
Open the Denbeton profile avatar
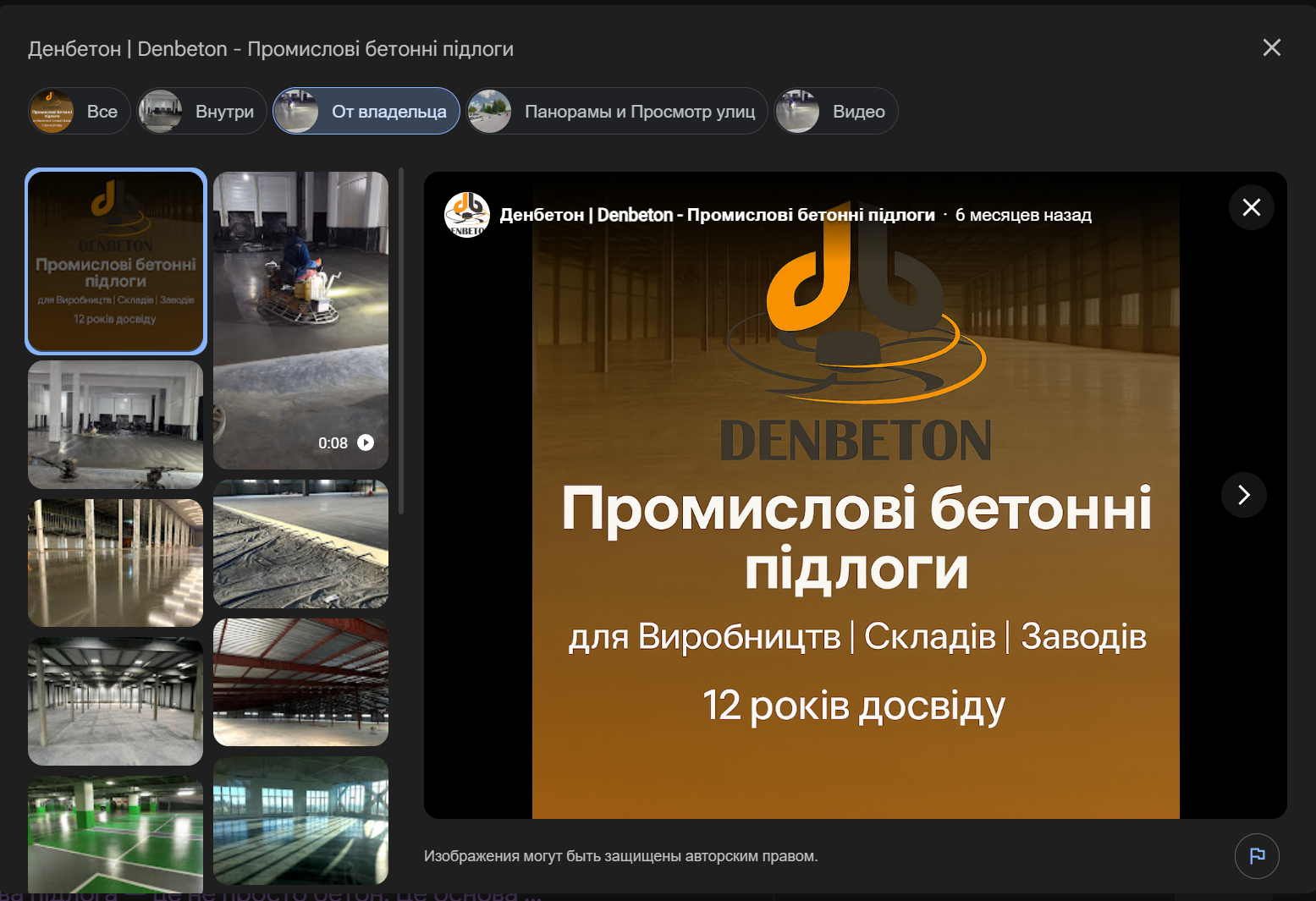(x=467, y=215)
